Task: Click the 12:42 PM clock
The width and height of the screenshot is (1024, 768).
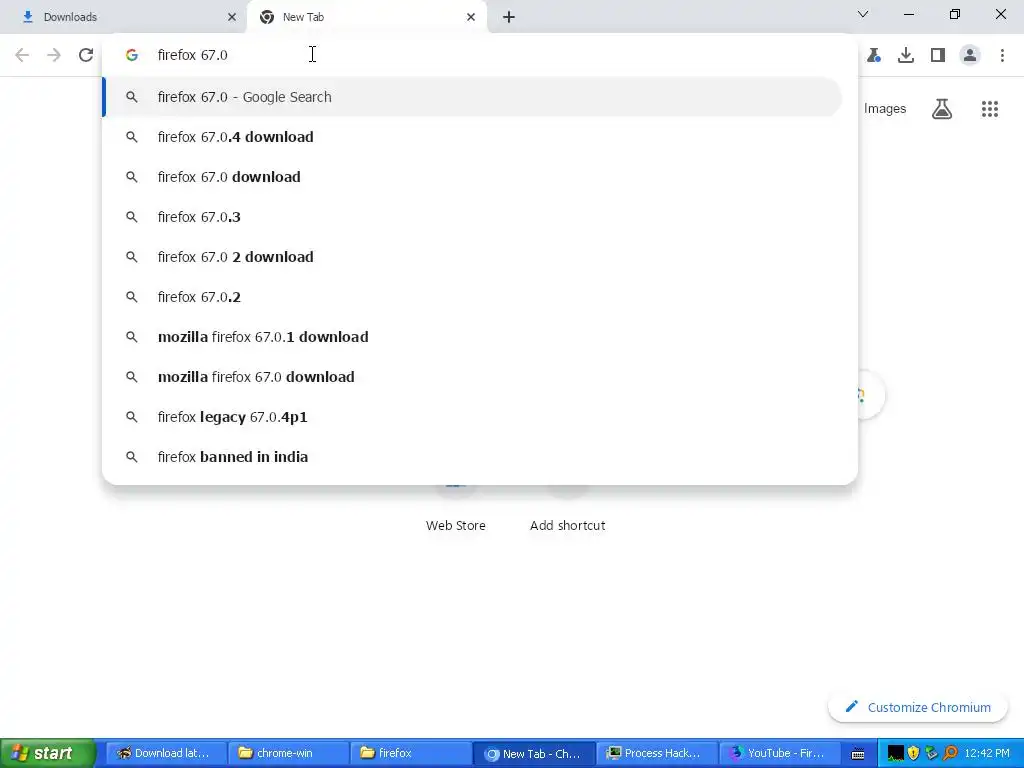Action: click(987, 753)
